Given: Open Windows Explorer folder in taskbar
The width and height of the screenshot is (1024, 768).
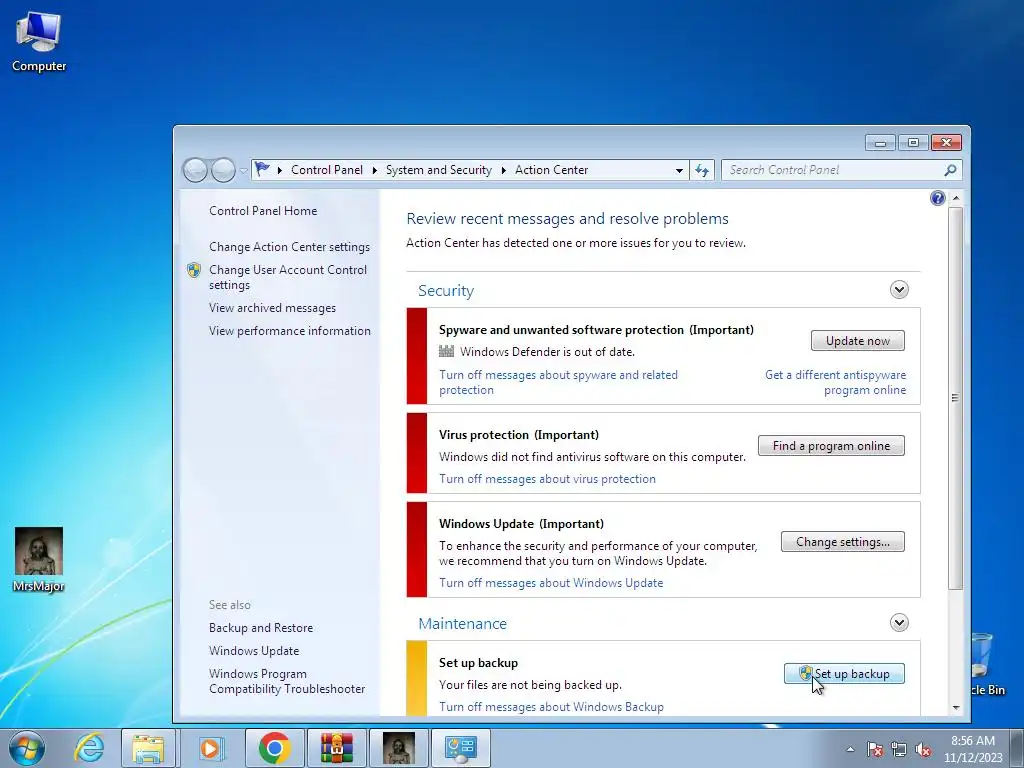Looking at the screenshot, I should 148,748.
